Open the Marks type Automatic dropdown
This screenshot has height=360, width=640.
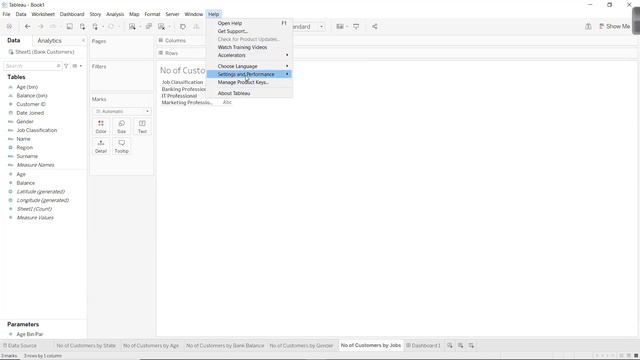pos(122,111)
